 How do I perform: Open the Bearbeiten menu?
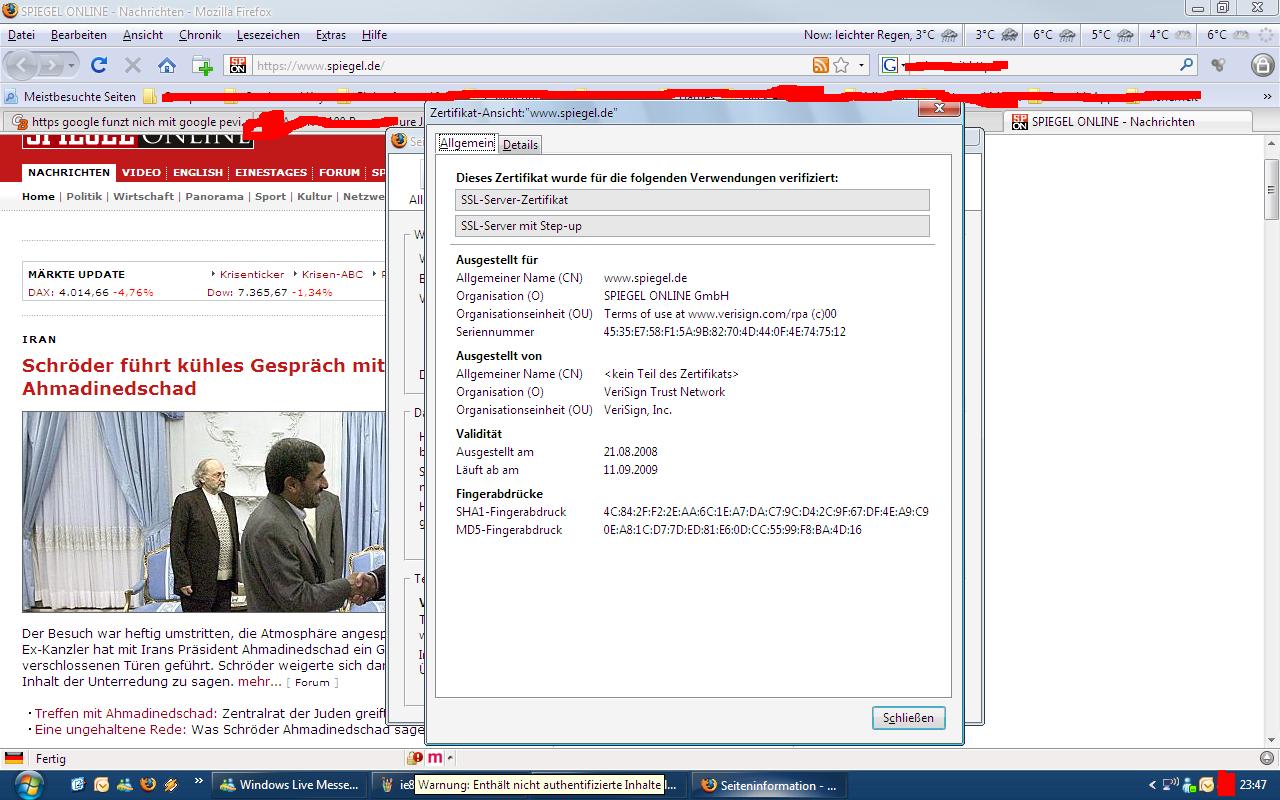pyautogui.click(x=79, y=35)
